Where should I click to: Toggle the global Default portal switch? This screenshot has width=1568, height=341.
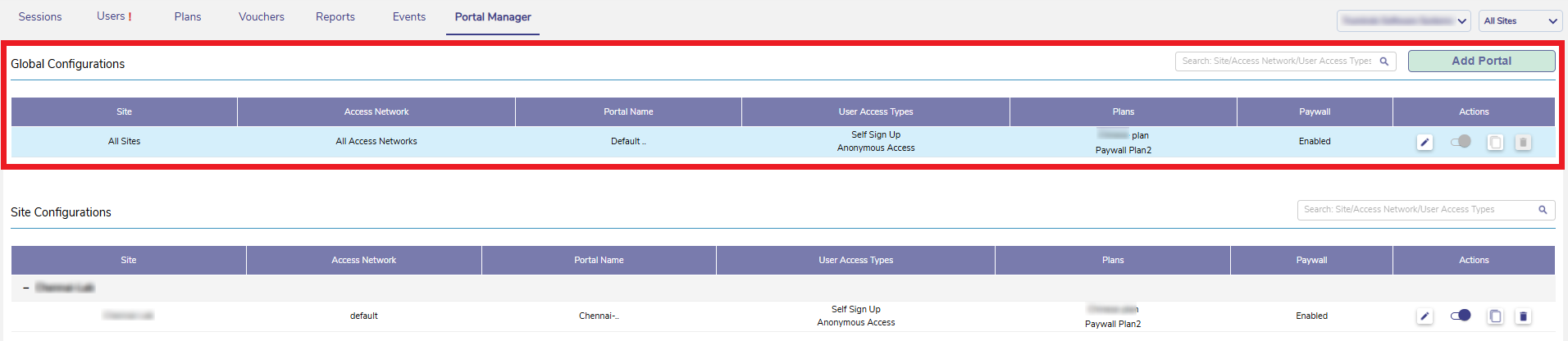click(x=1461, y=142)
